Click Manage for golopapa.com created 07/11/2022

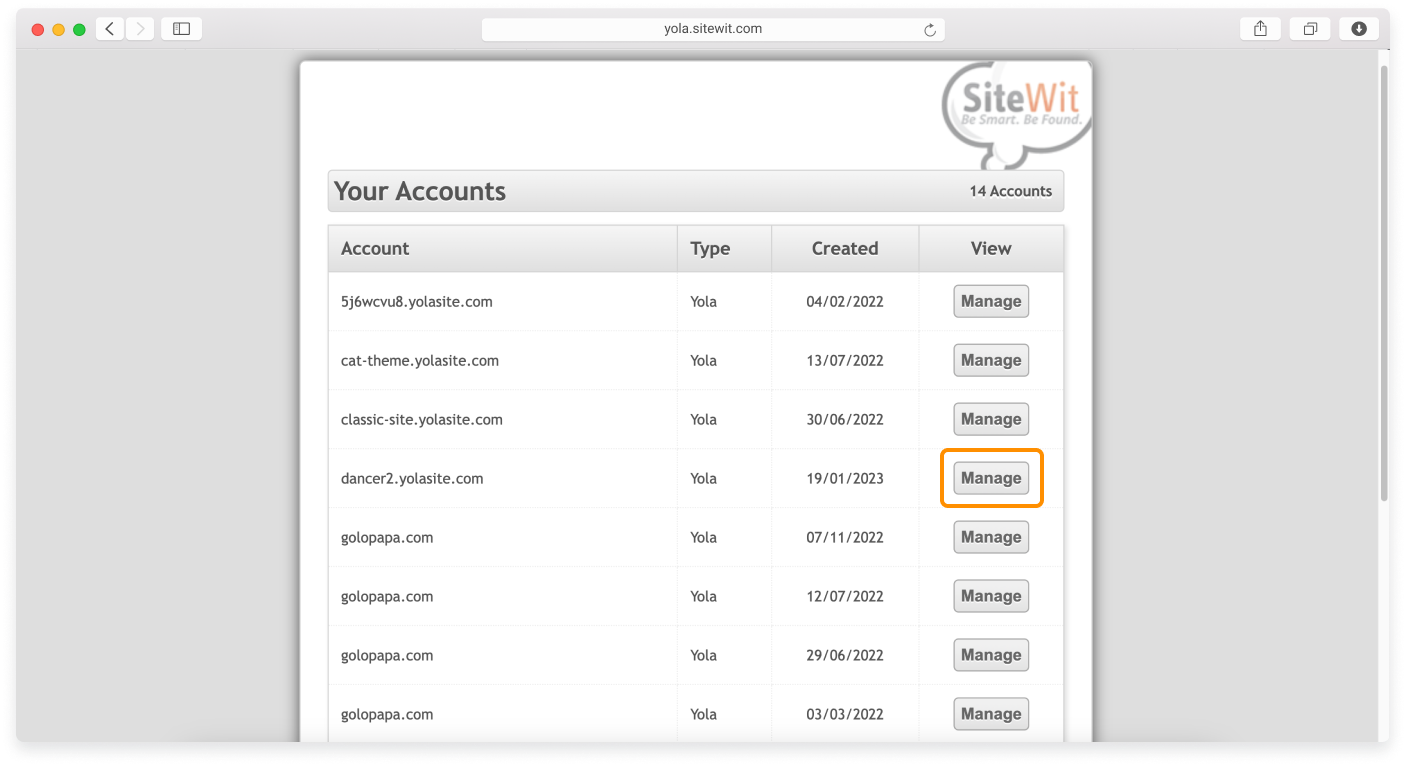point(991,537)
